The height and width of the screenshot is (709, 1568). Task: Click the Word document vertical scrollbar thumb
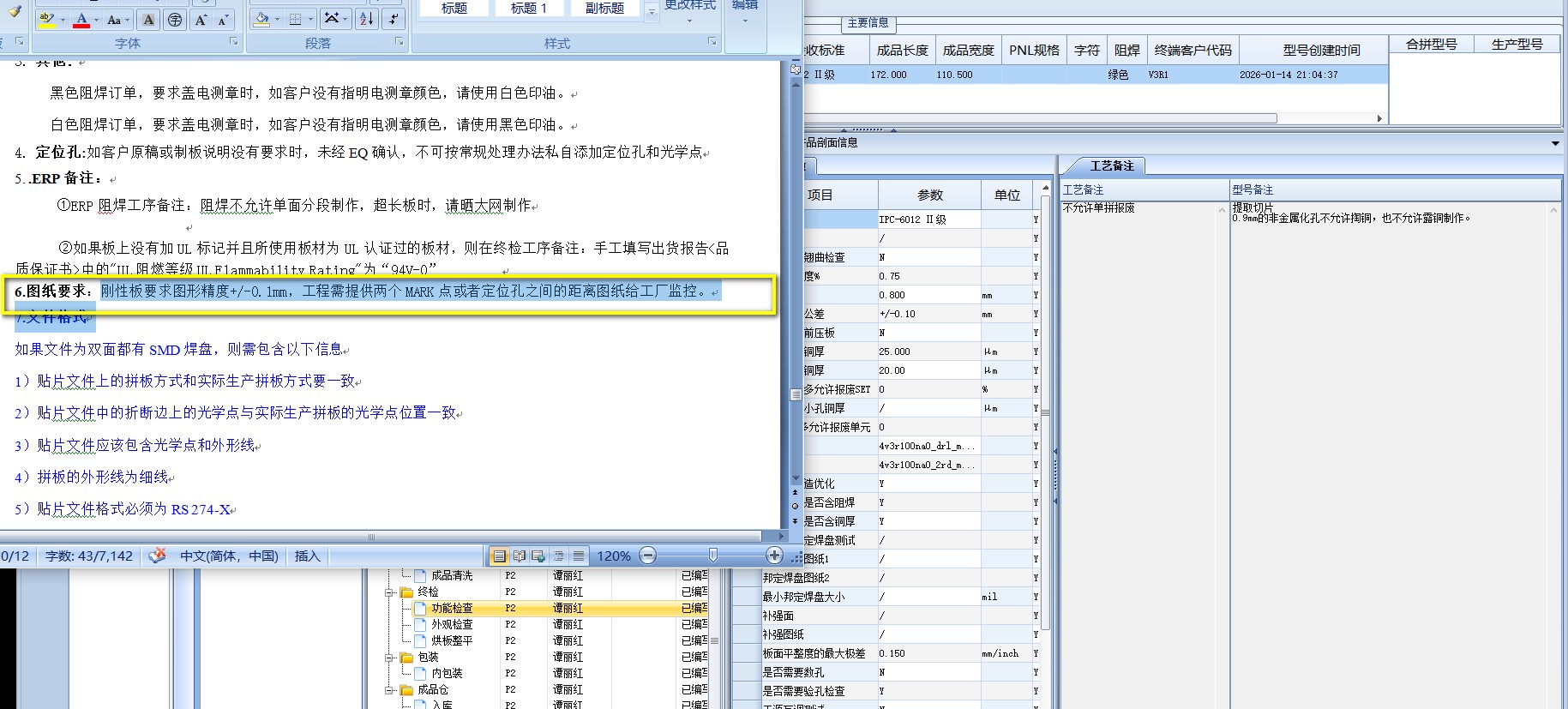pyautogui.click(x=796, y=394)
